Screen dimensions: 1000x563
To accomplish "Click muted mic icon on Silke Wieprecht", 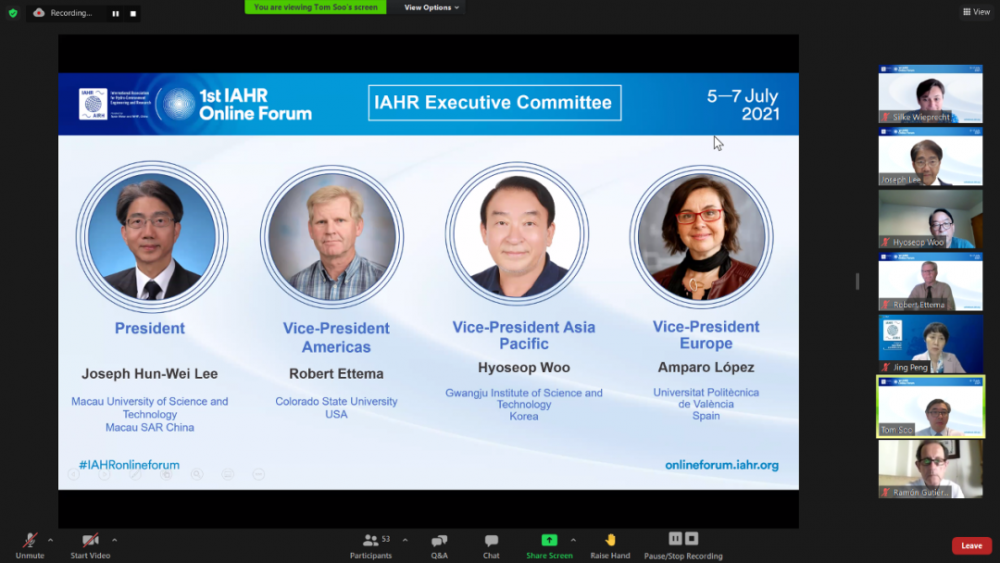I will pyautogui.click(x=886, y=117).
